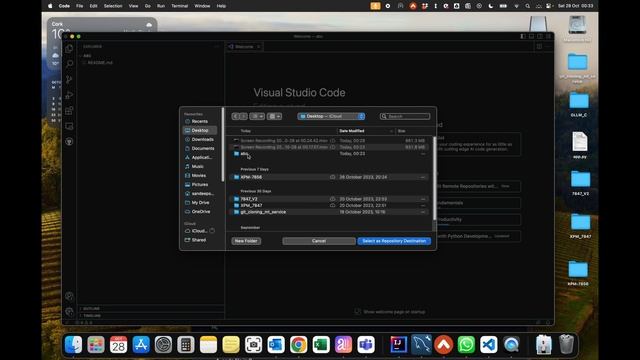Image resolution: width=640 pixels, height=360 pixels.
Task: Select the 7847_V2 folder in file list
Action: (330, 199)
